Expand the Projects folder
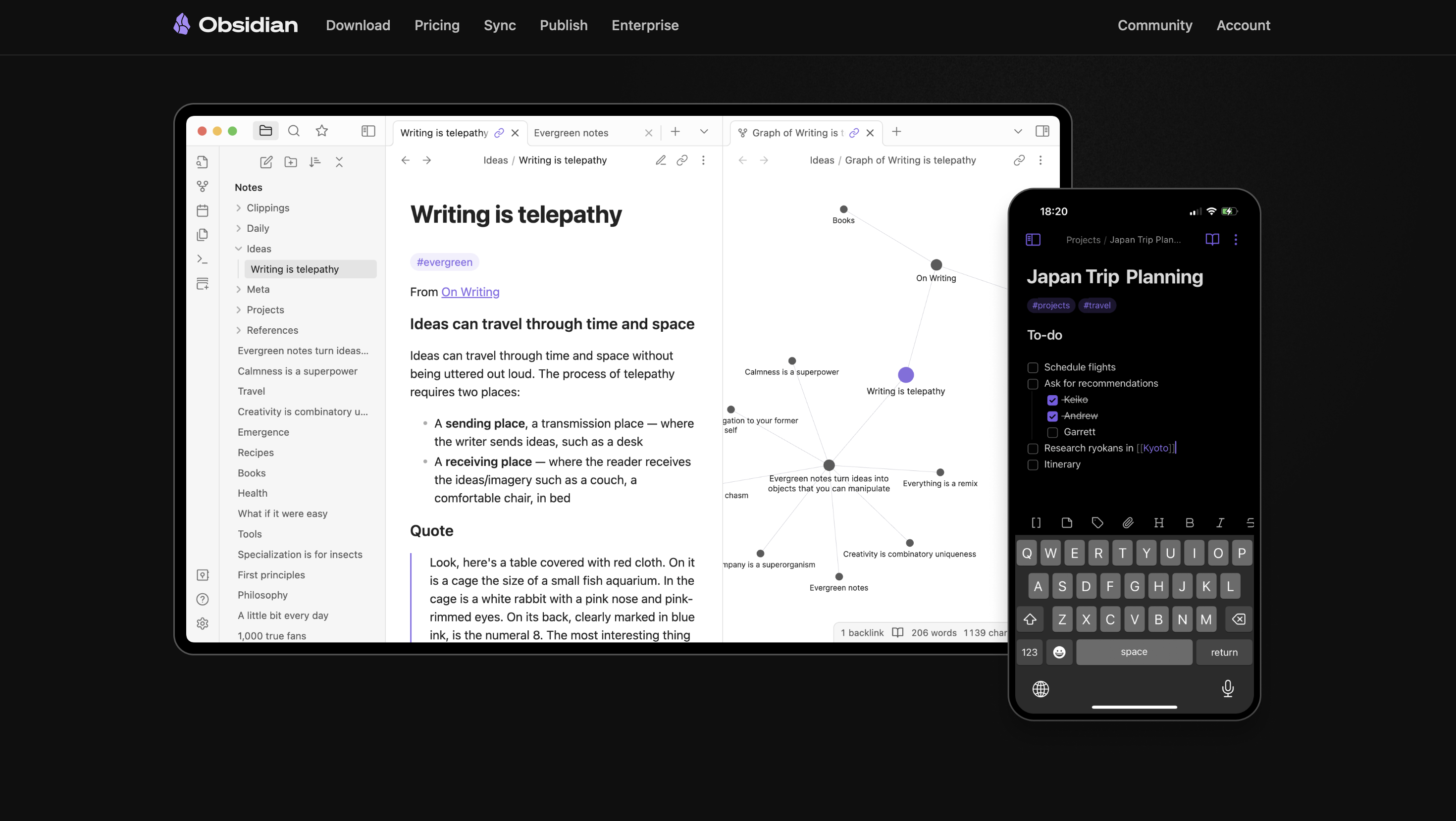Screen dimensions: 1456x821 239,309
